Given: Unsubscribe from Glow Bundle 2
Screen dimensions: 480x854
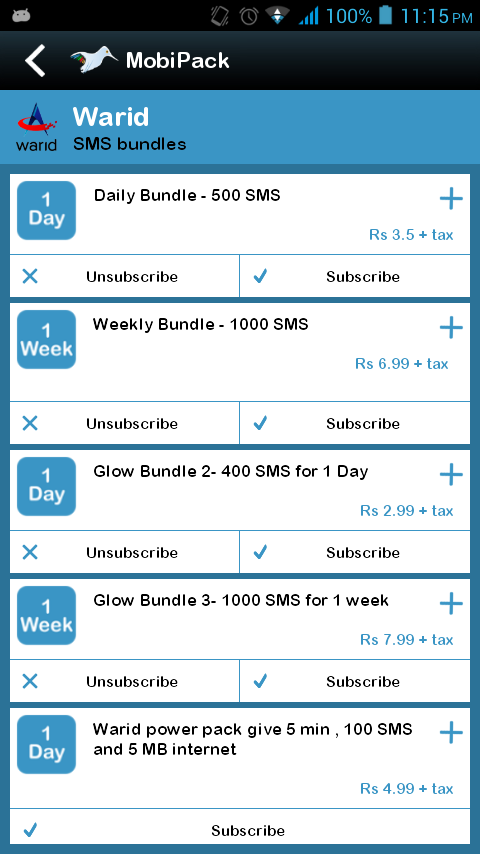Looking at the screenshot, I should 124,552.
